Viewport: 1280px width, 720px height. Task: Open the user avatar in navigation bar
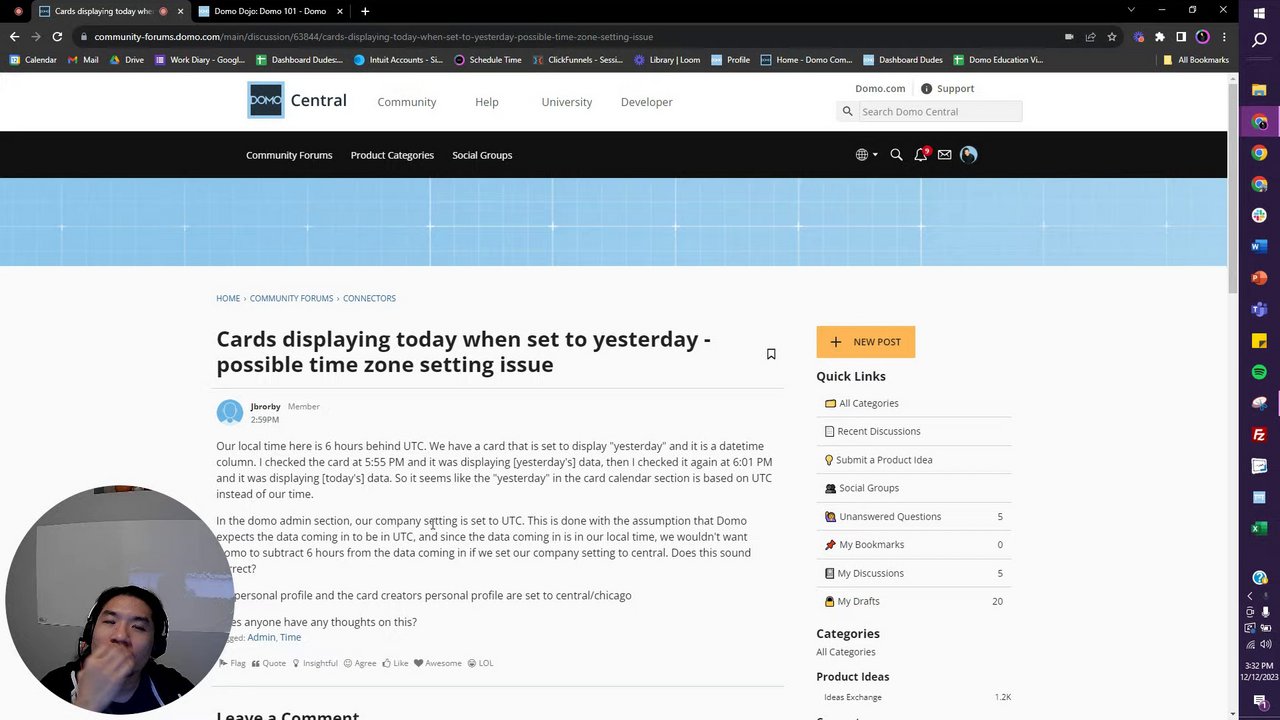click(x=968, y=155)
